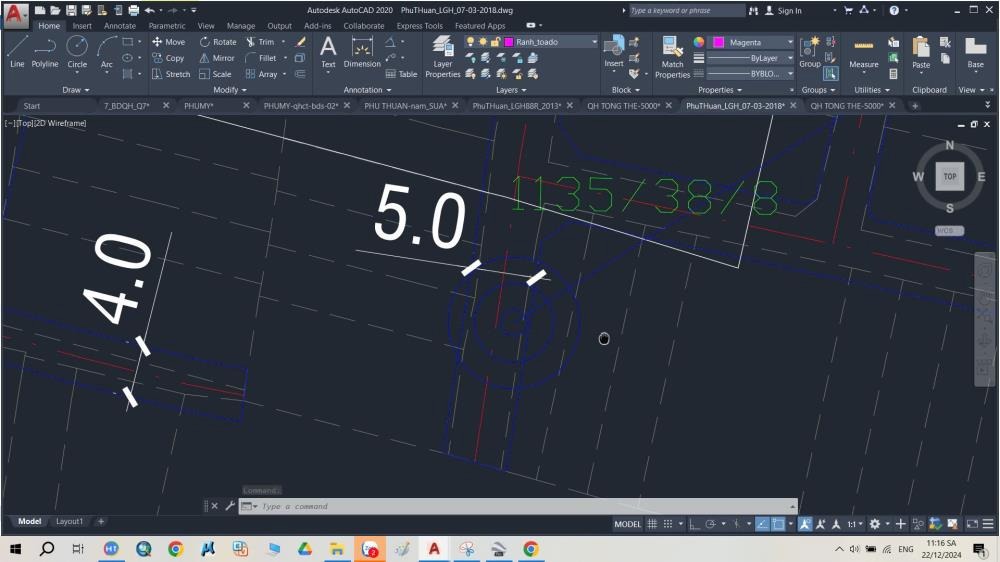Screen dimensions: 1000x562
Task: Start the Dimension tool
Action: (362, 51)
